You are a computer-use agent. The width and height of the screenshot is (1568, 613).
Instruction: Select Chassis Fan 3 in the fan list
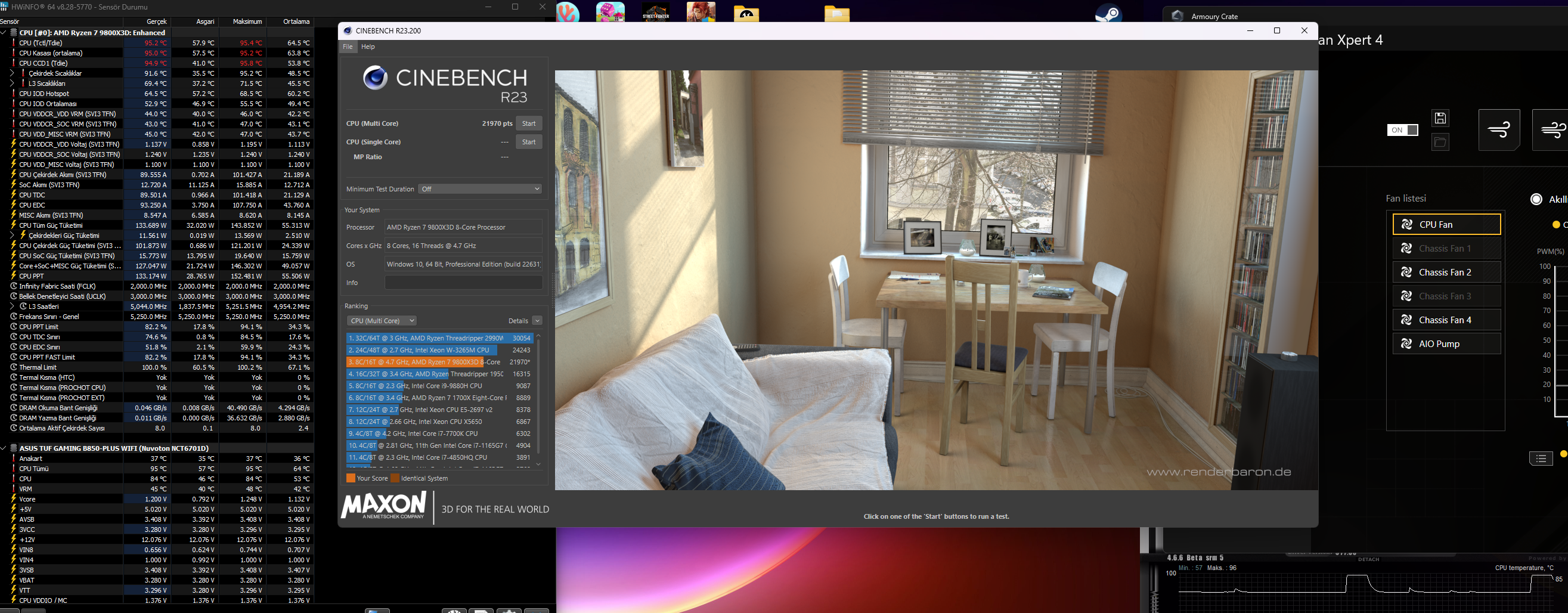click(x=1446, y=296)
